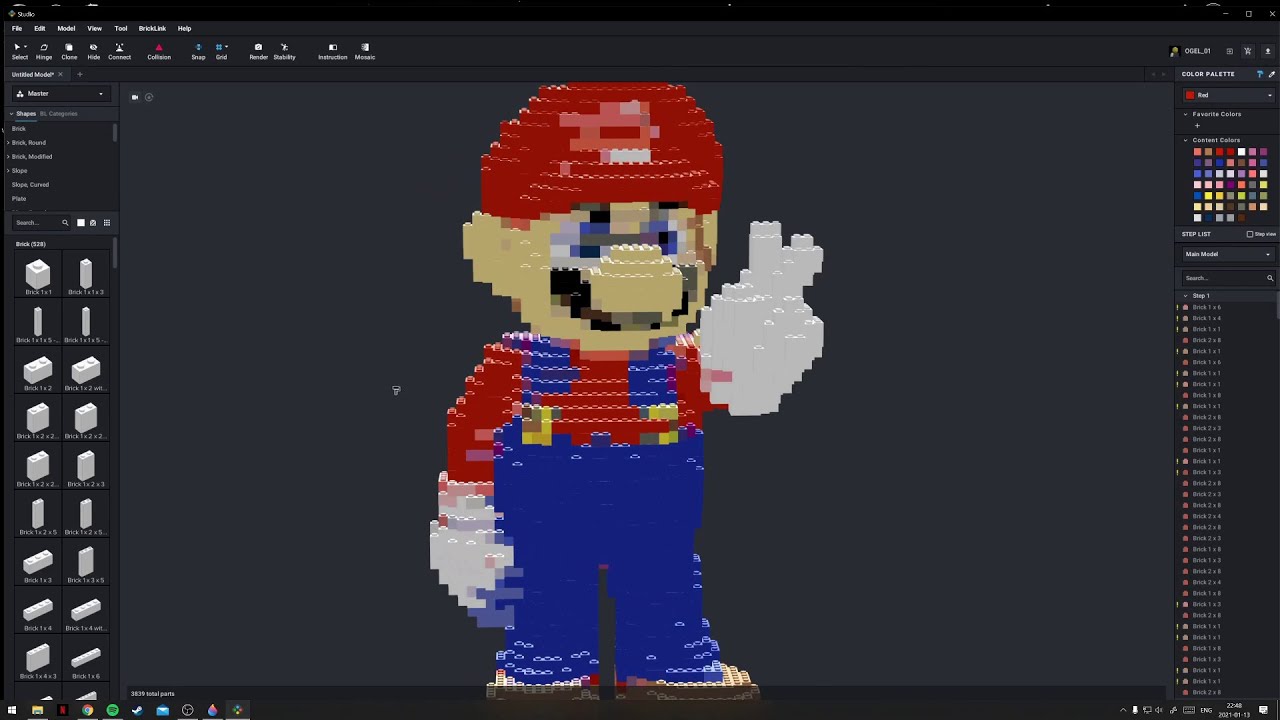1280x720 pixels.
Task: Select the Brick 1 x 2 part
Action: click(x=38, y=373)
